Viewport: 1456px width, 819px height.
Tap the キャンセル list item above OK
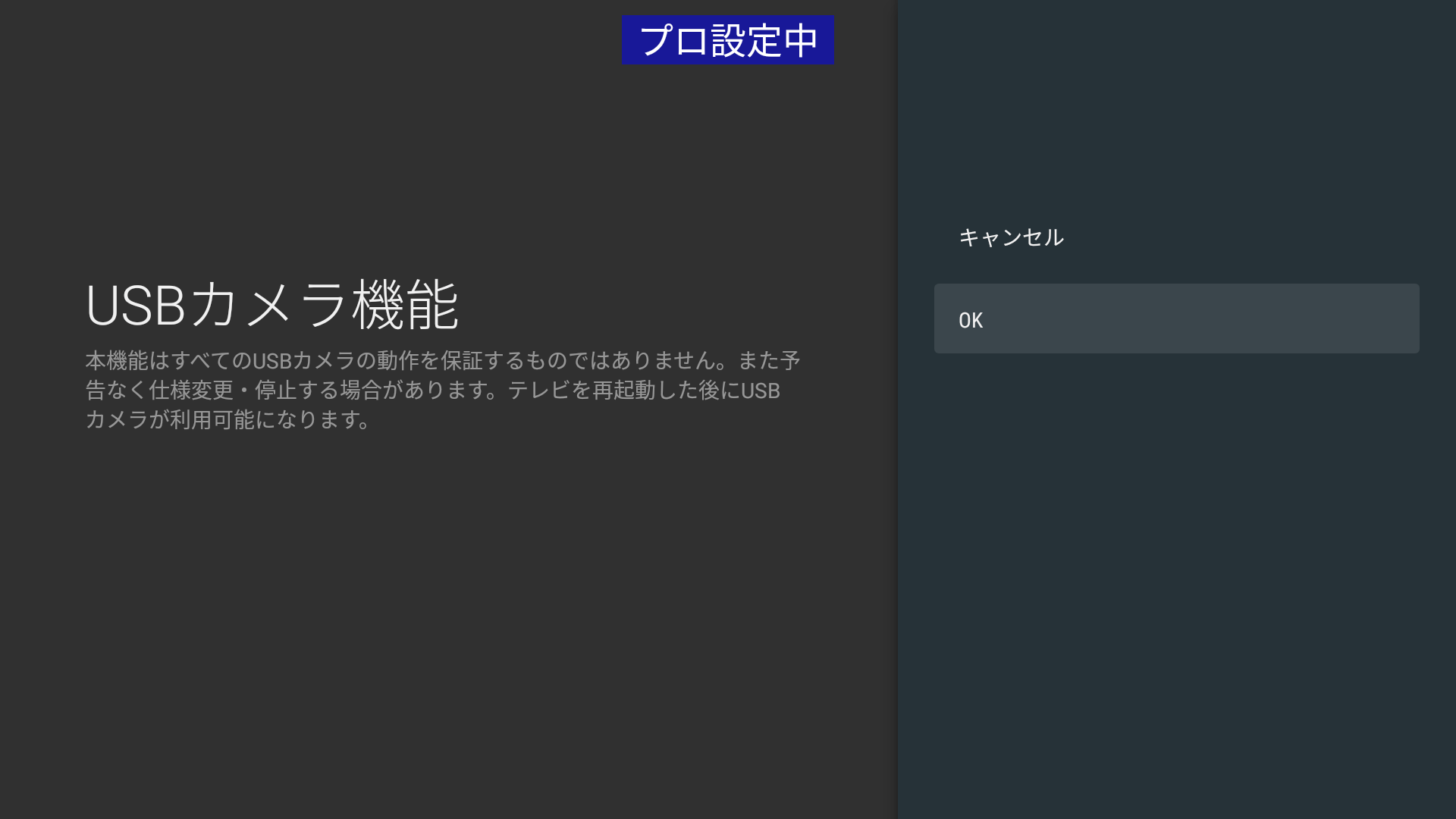coord(1011,237)
